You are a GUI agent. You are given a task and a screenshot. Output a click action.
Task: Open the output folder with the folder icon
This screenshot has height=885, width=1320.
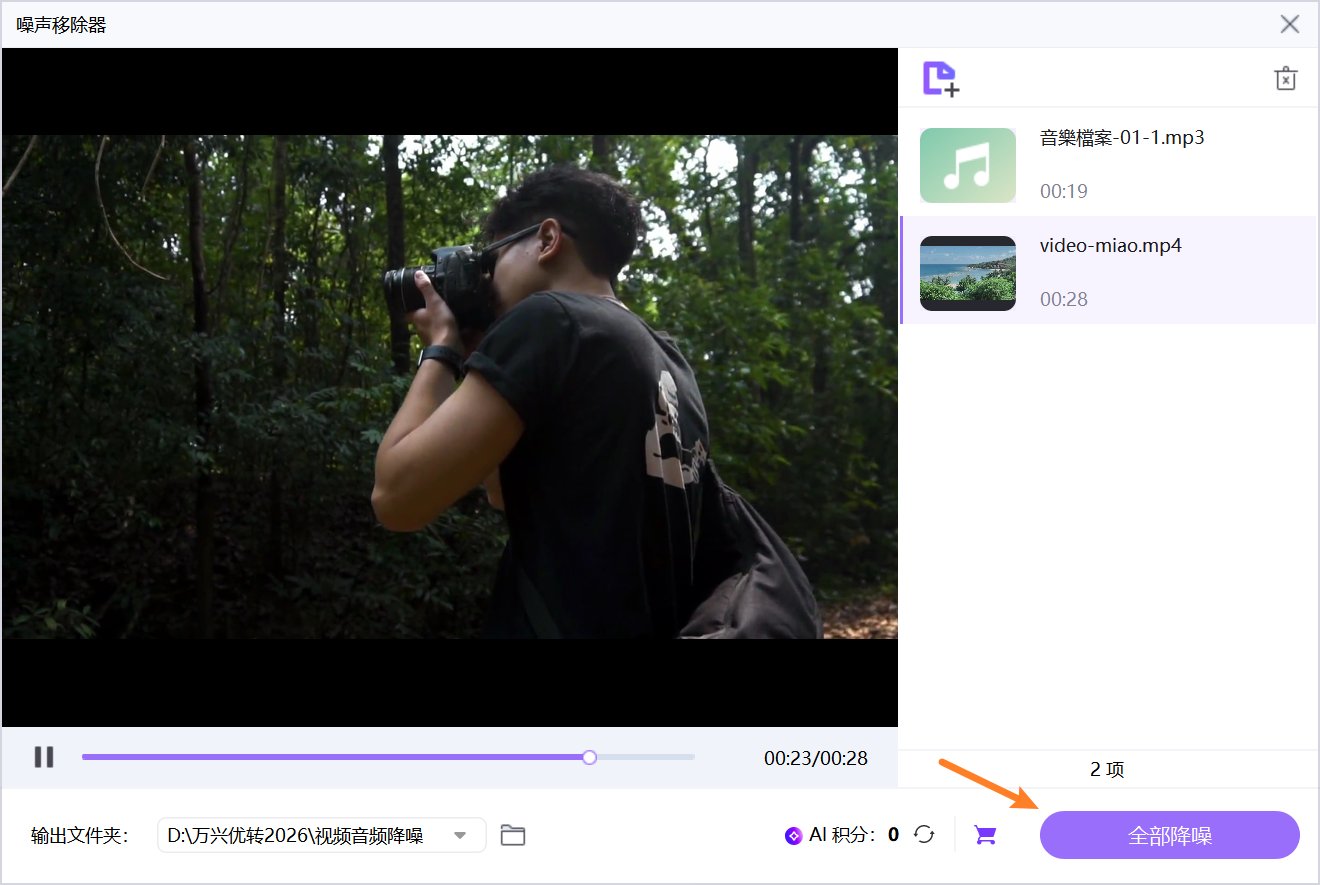point(513,834)
